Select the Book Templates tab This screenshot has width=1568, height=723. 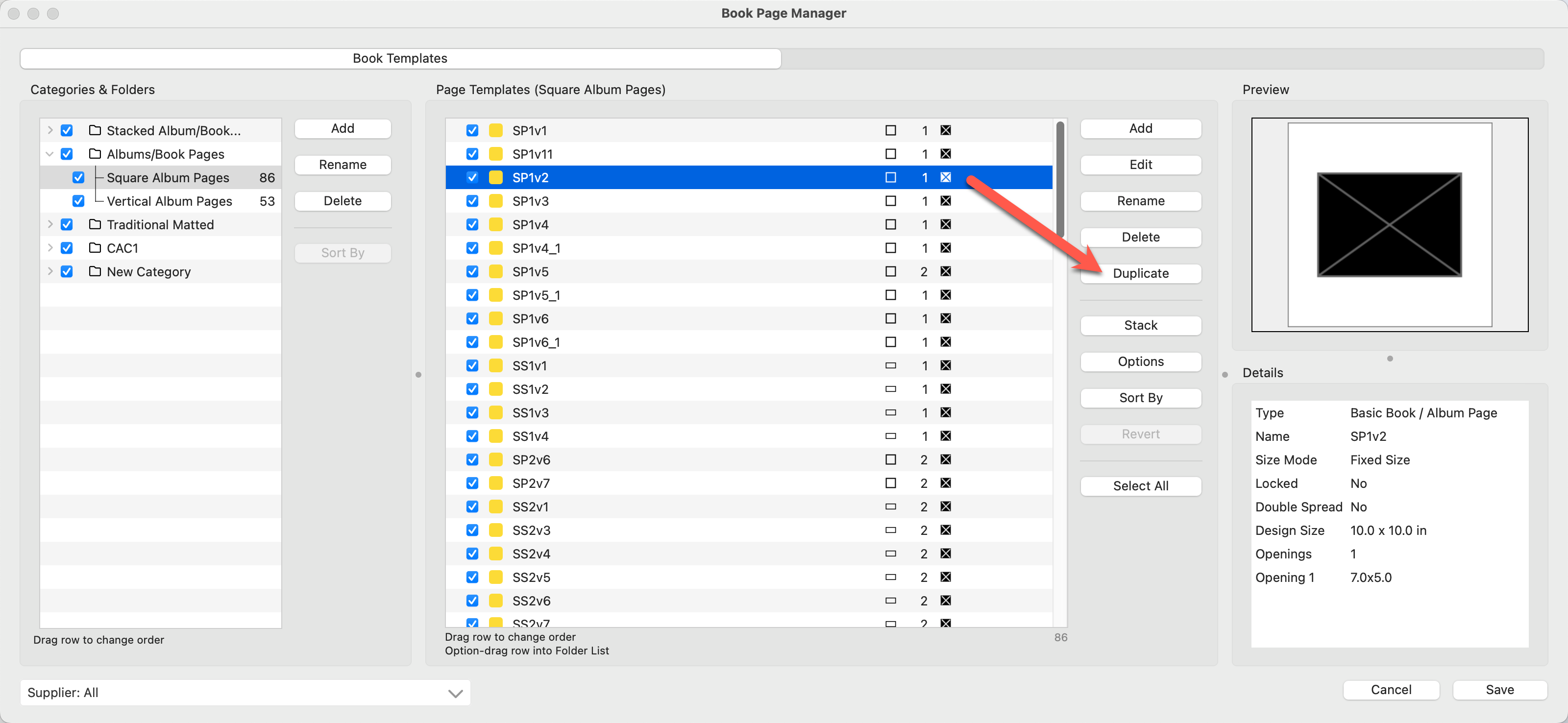click(400, 58)
